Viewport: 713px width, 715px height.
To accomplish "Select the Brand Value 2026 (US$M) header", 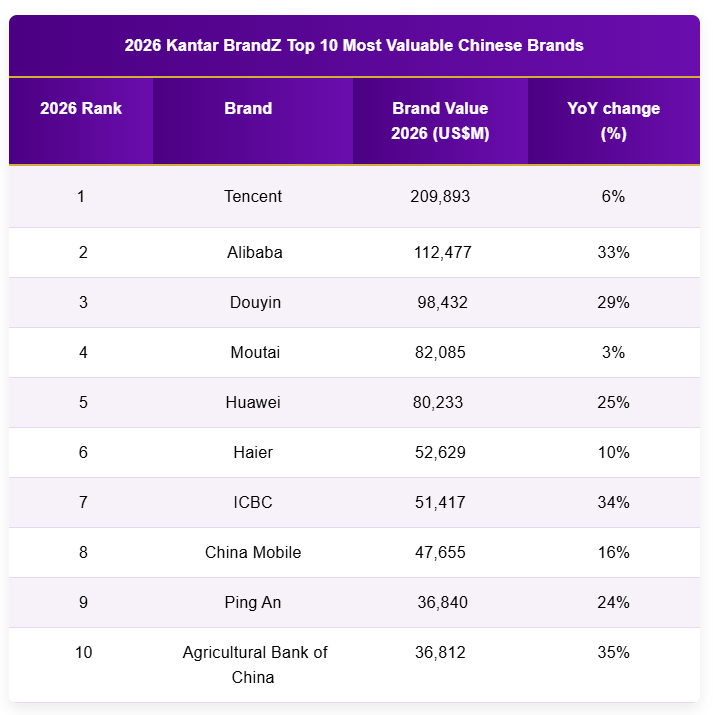I will (440, 121).
